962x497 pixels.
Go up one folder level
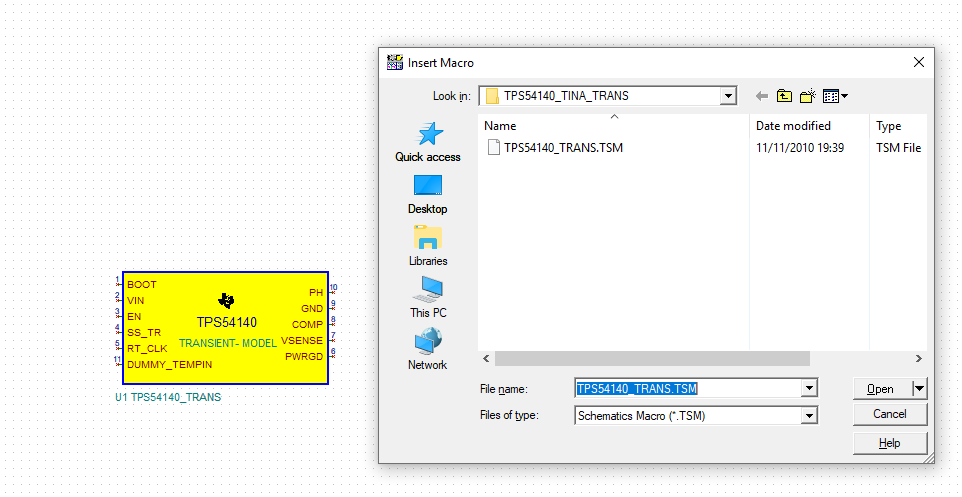(784, 96)
